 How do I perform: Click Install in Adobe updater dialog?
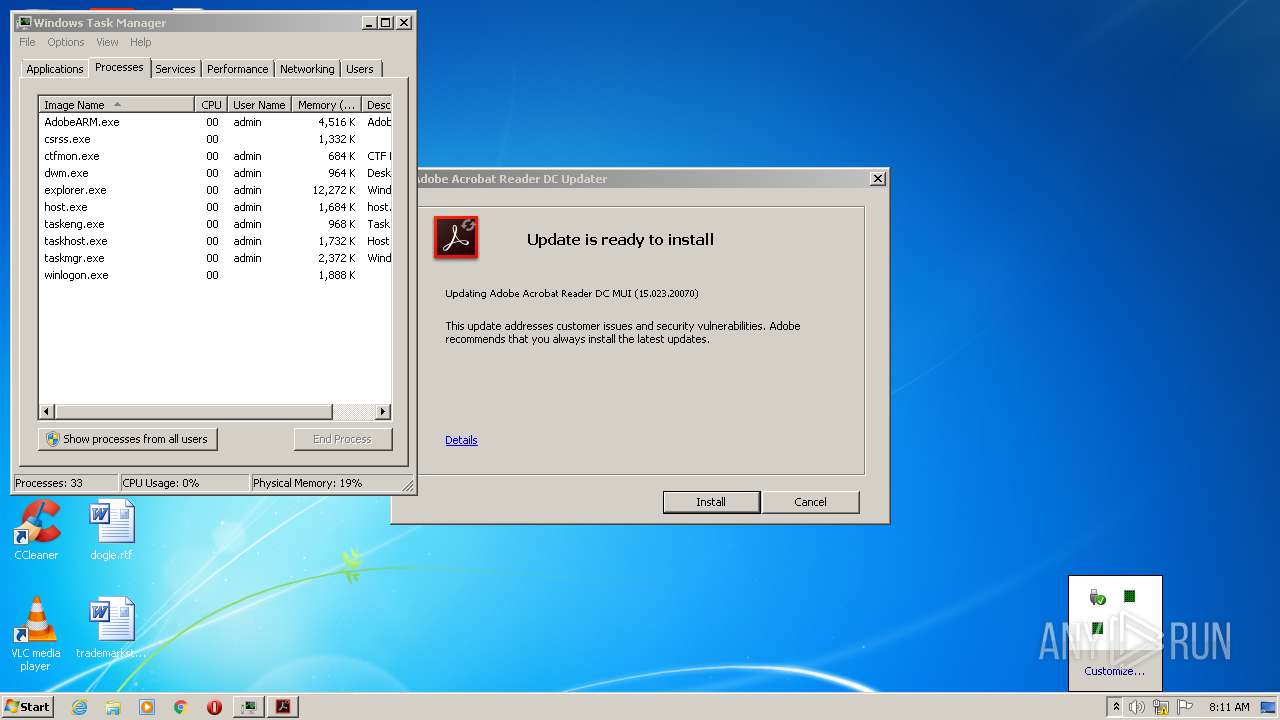click(x=711, y=502)
